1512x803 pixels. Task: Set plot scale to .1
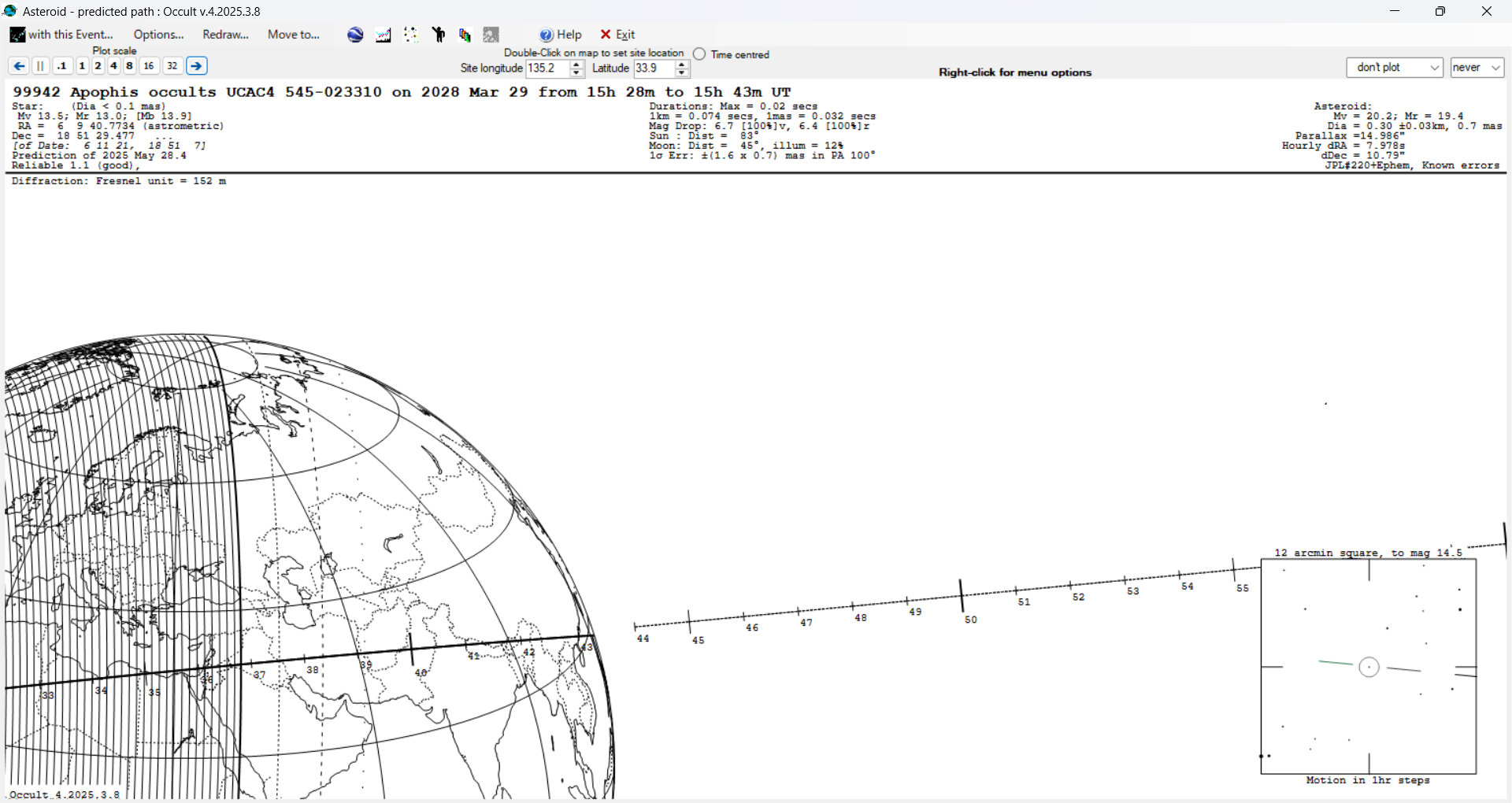click(62, 66)
